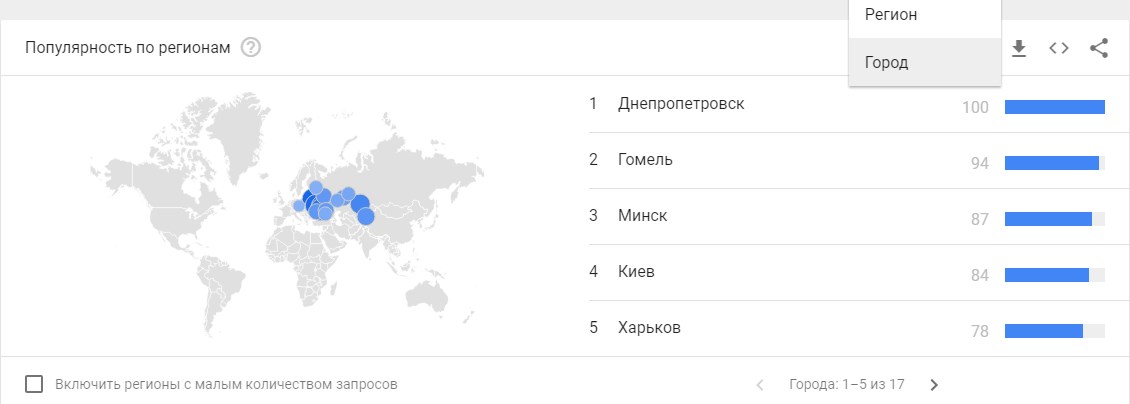The height and width of the screenshot is (404, 1130).
Task: Open the Днепропетровск city entry
Action: point(681,104)
